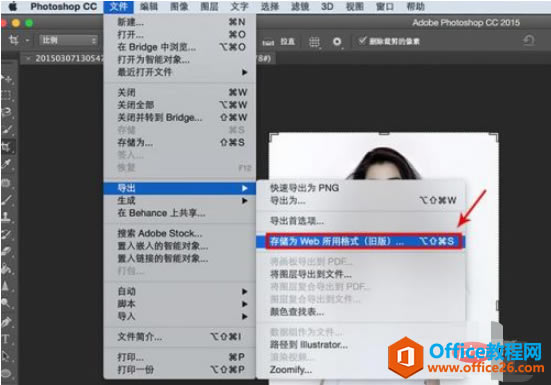This screenshot has height=385, width=551.
Task: Select the Move tool in the toolbox
Action: [x=7, y=79]
